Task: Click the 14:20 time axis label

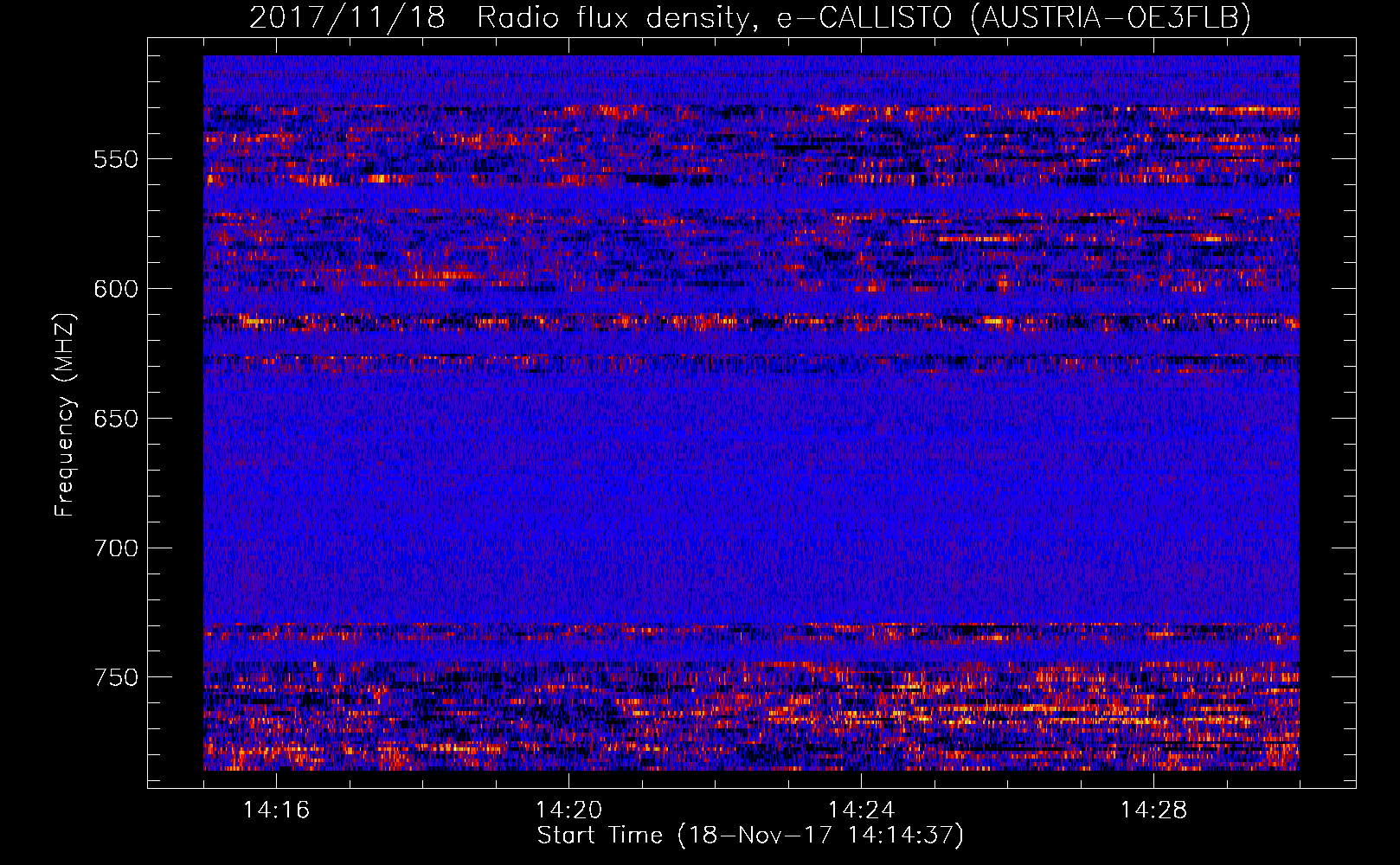Action: [568, 810]
